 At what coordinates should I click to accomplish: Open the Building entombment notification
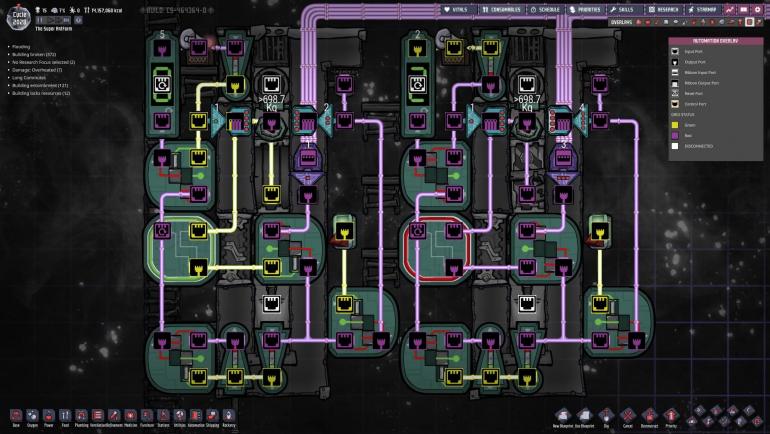[x=40, y=85]
